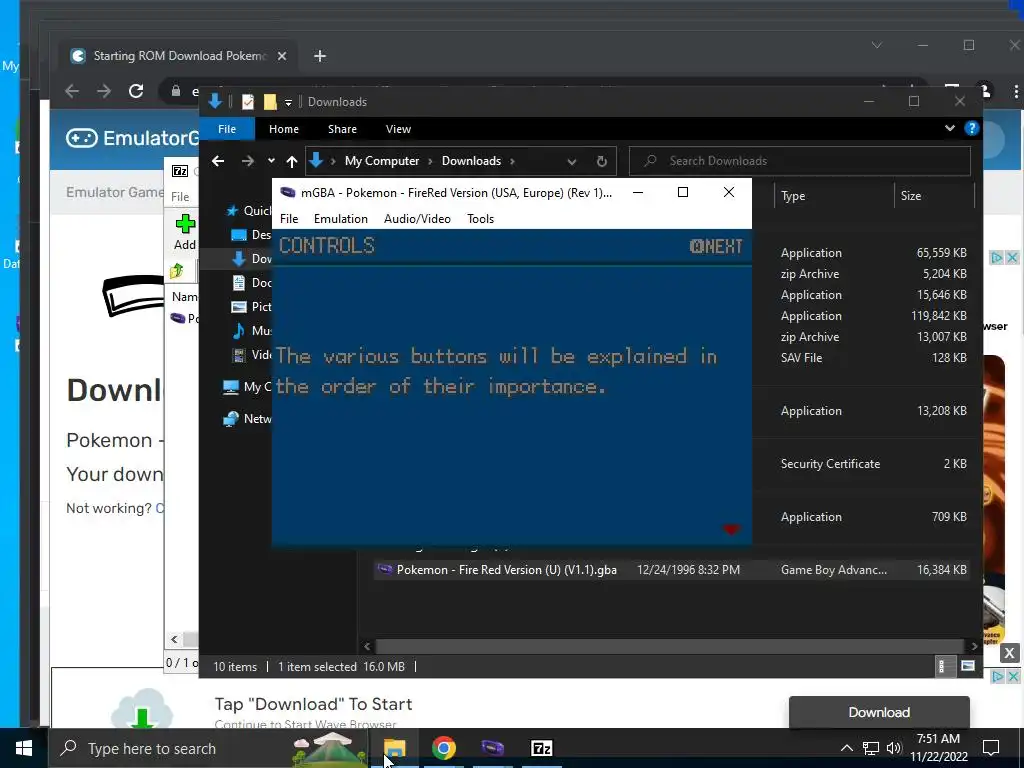
Task: Click the Download ad button
Action: [879, 712]
